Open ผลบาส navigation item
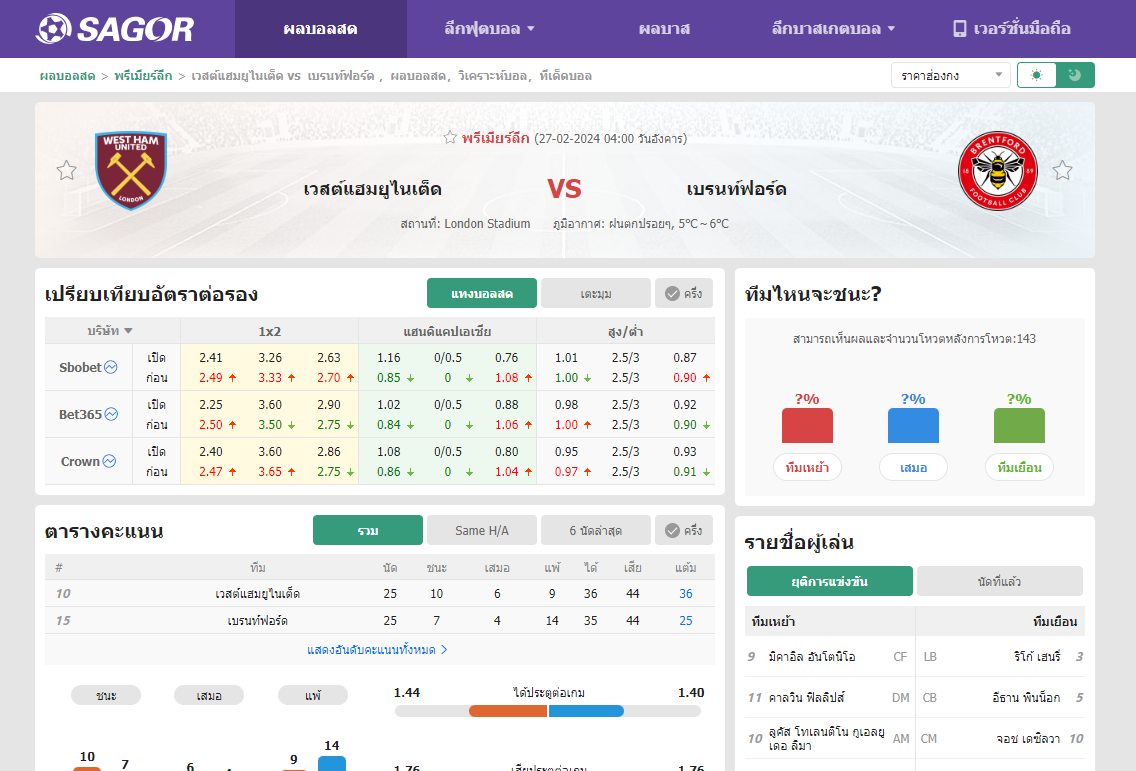Viewport: 1136px width, 771px height. 664,29
